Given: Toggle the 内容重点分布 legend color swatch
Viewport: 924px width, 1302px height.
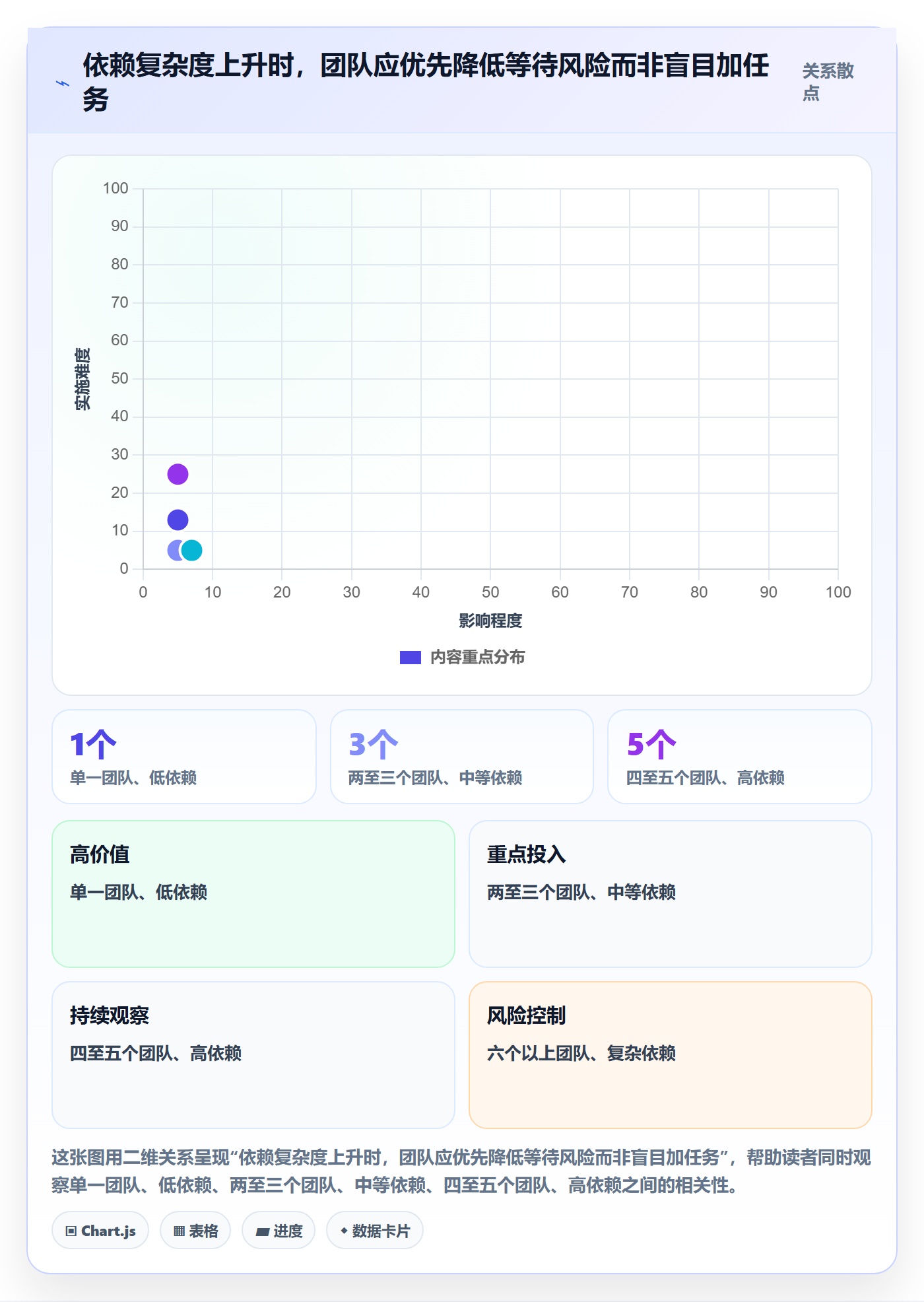Looking at the screenshot, I should tap(411, 658).
